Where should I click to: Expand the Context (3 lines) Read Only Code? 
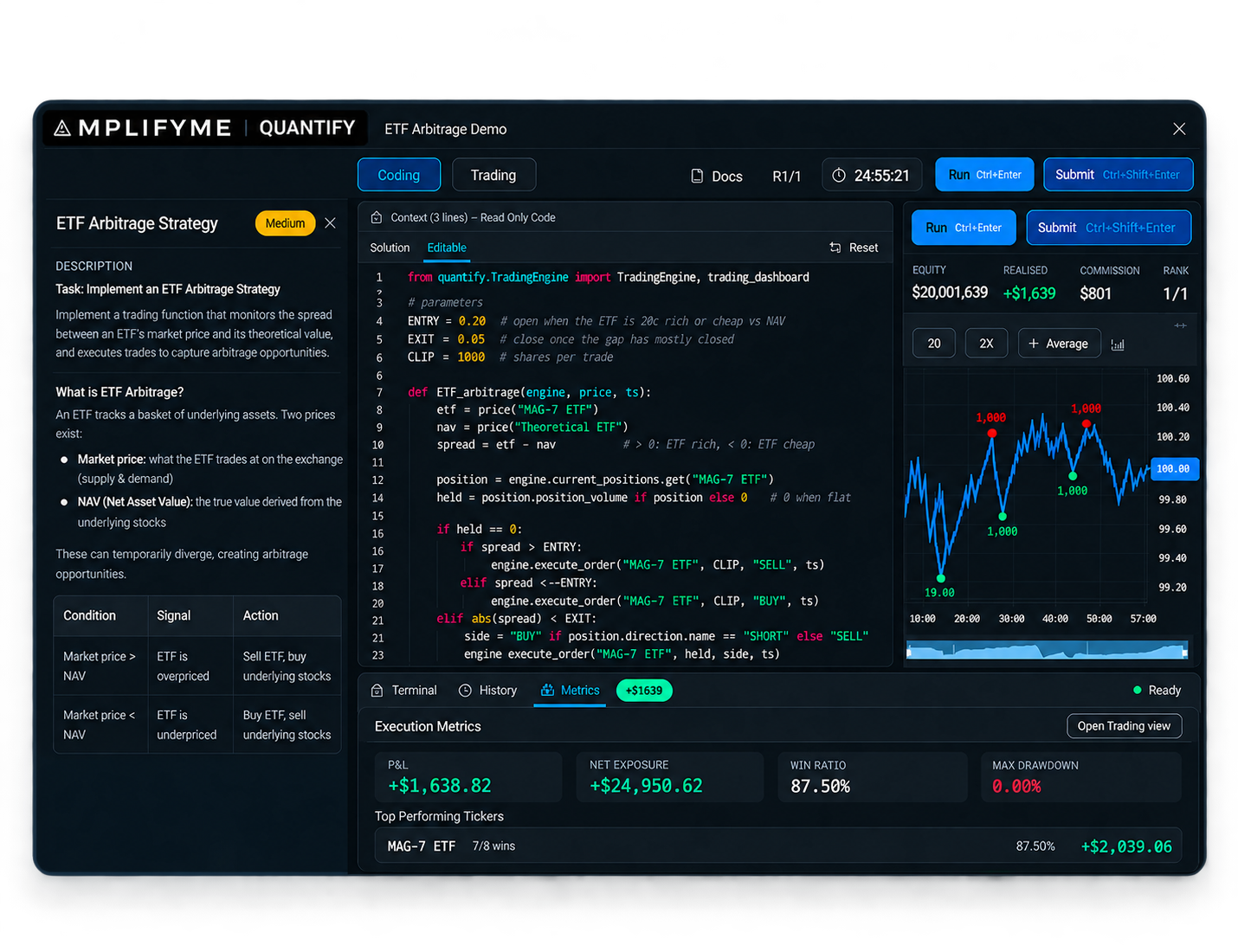pyautogui.click(x=473, y=217)
